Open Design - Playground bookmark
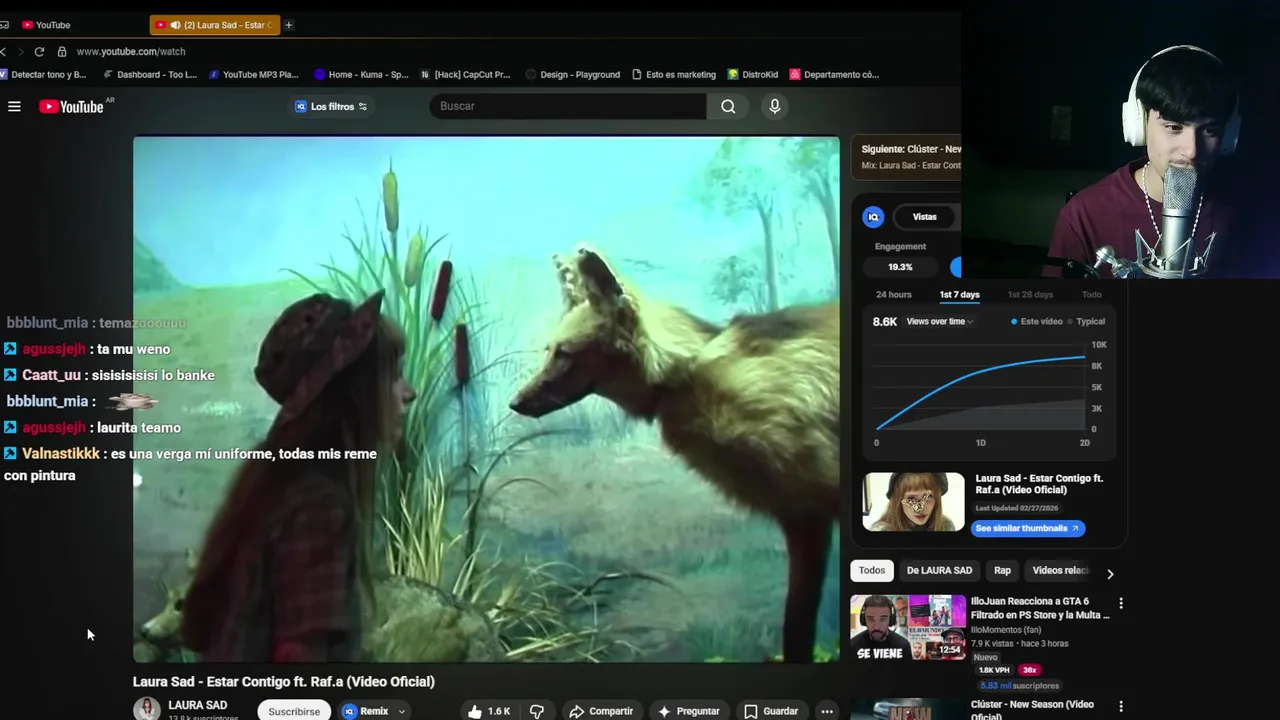1280x720 pixels. coord(573,74)
